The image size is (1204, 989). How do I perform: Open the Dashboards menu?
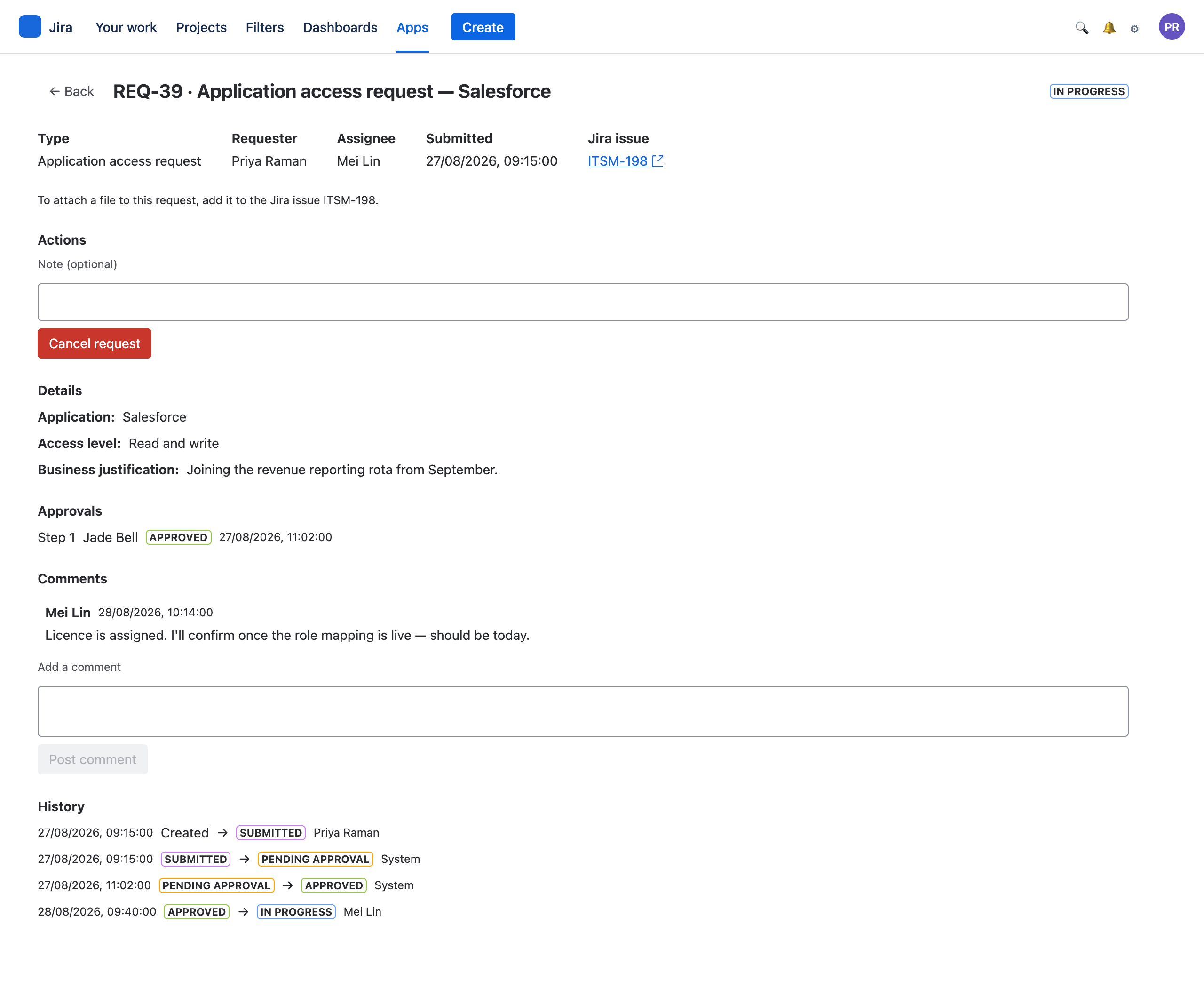[x=340, y=27]
